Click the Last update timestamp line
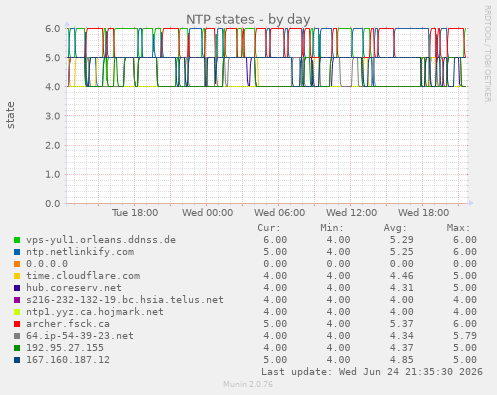Screen dimensions: 497x395 [x=372, y=372]
